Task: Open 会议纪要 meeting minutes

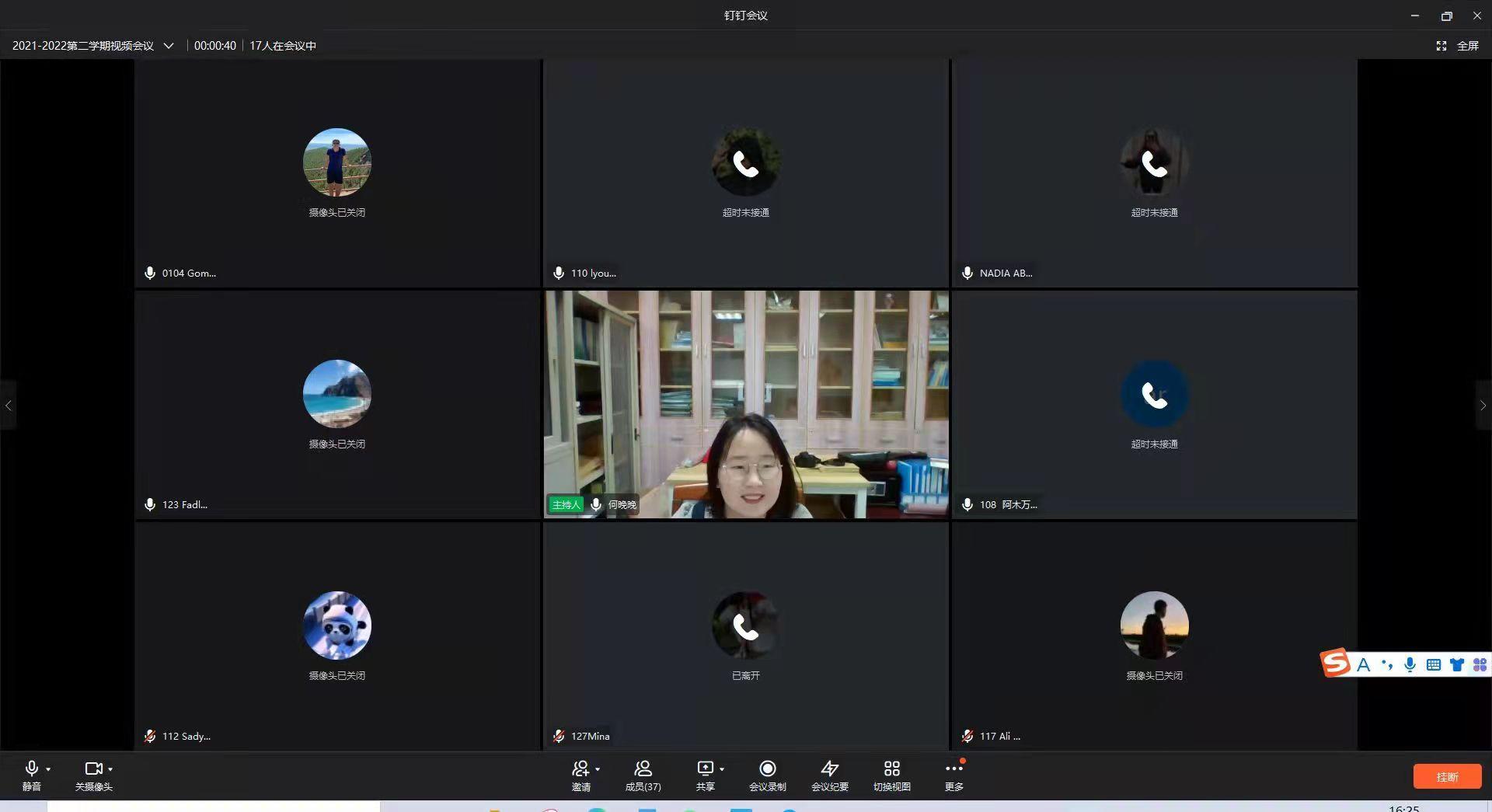Action: pyautogui.click(x=829, y=775)
